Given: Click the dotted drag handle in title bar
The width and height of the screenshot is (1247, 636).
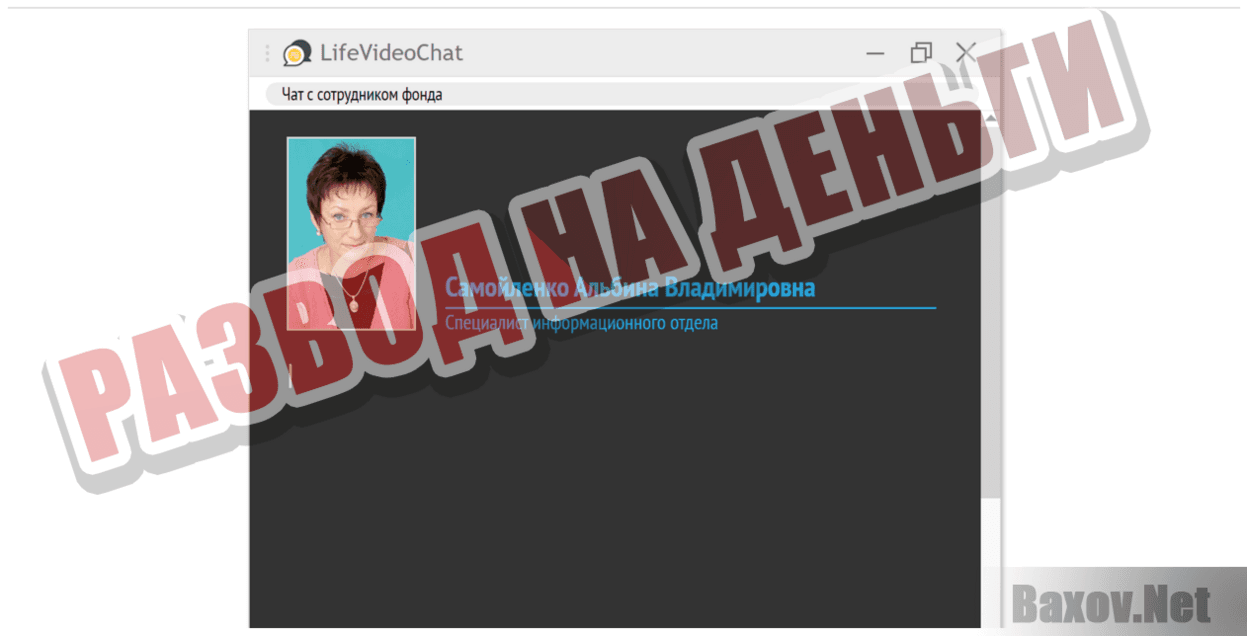Looking at the screenshot, I should point(267,53).
